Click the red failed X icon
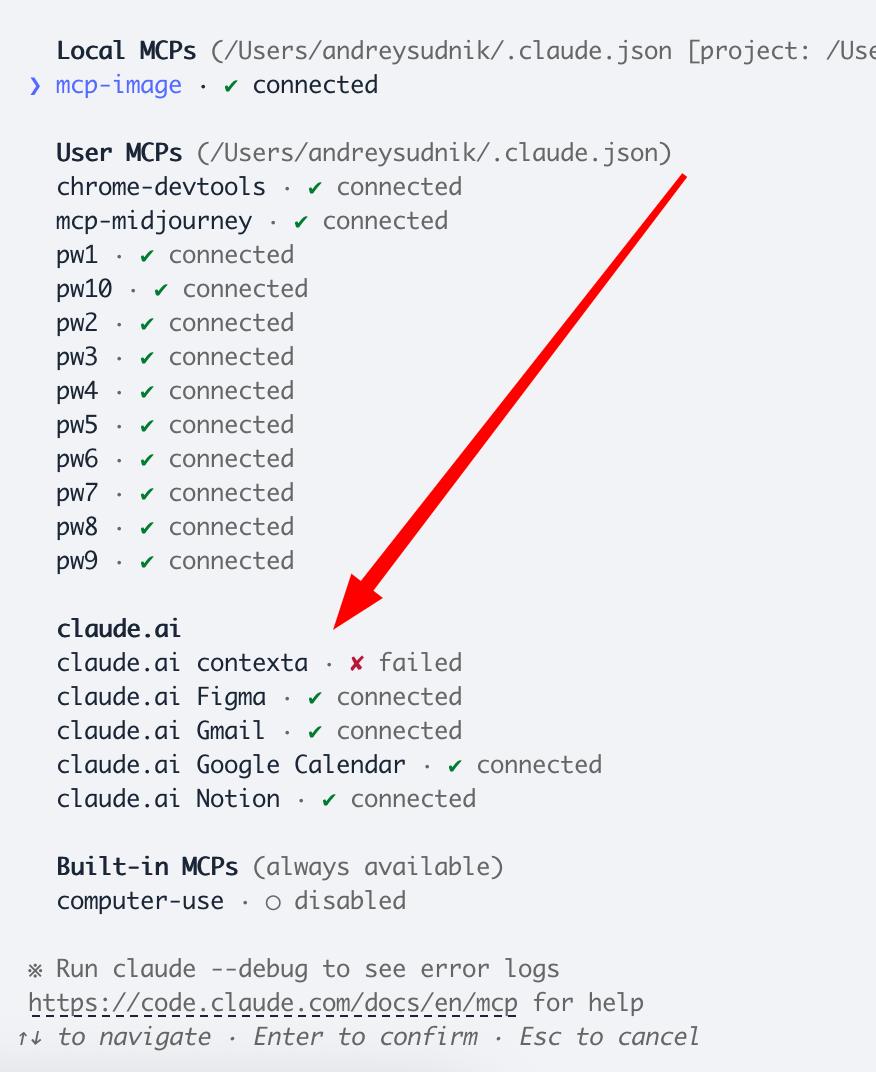The width and height of the screenshot is (876, 1072). [356, 663]
